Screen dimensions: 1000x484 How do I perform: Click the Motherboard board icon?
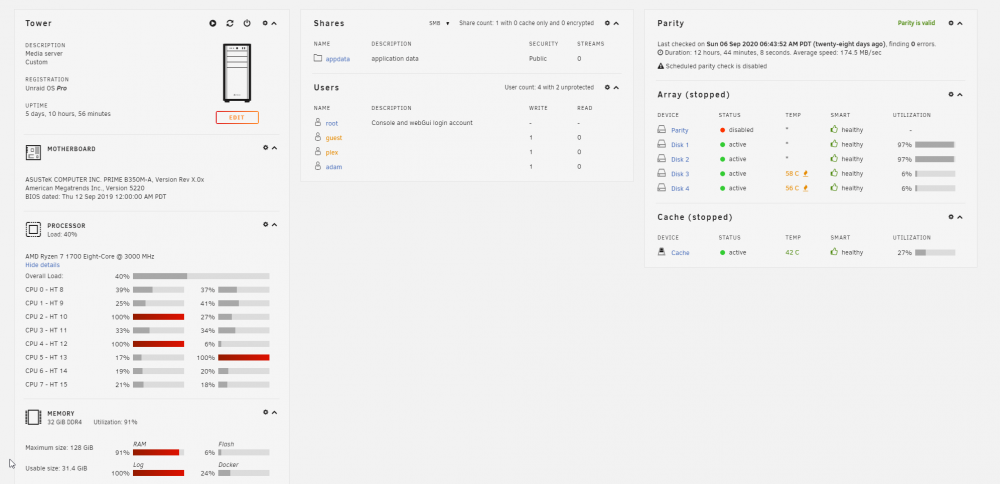(x=33, y=152)
